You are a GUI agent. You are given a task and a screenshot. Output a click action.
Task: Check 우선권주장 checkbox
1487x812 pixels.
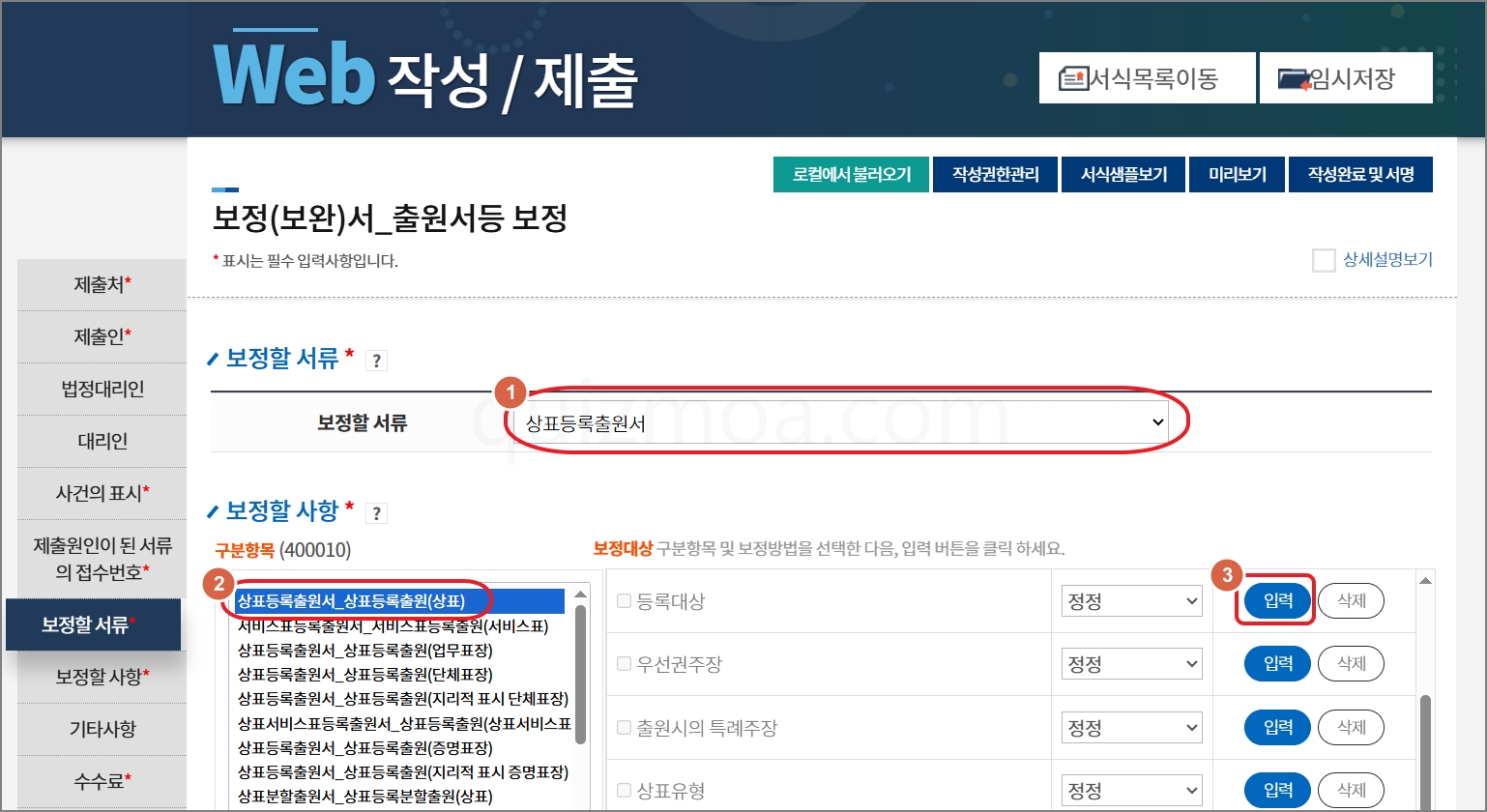click(624, 664)
